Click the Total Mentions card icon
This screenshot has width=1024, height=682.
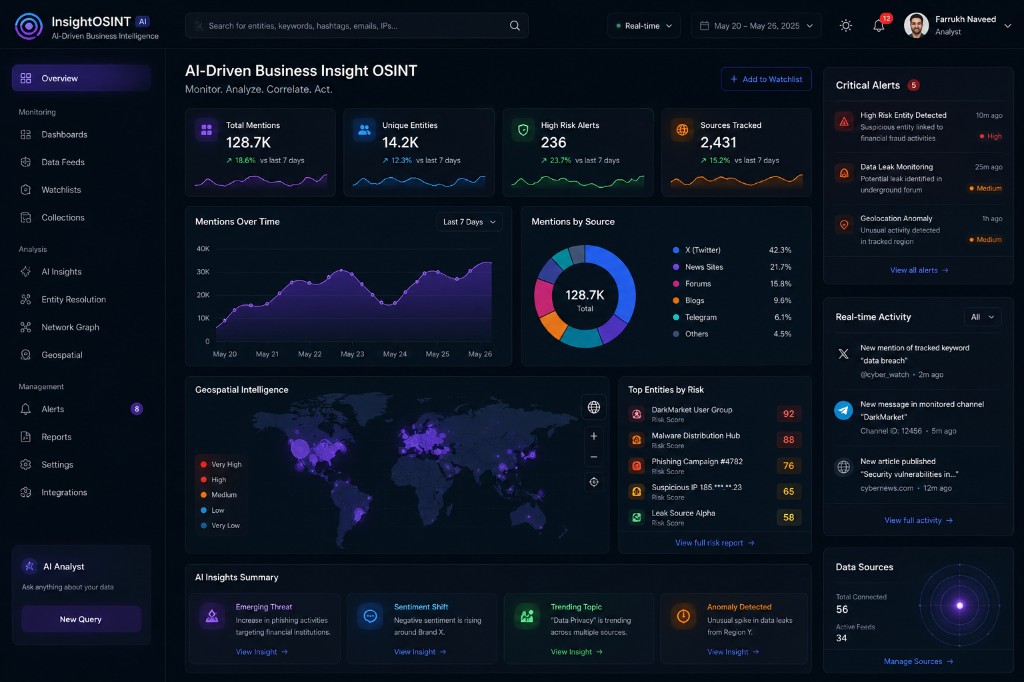(x=206, y=130)
